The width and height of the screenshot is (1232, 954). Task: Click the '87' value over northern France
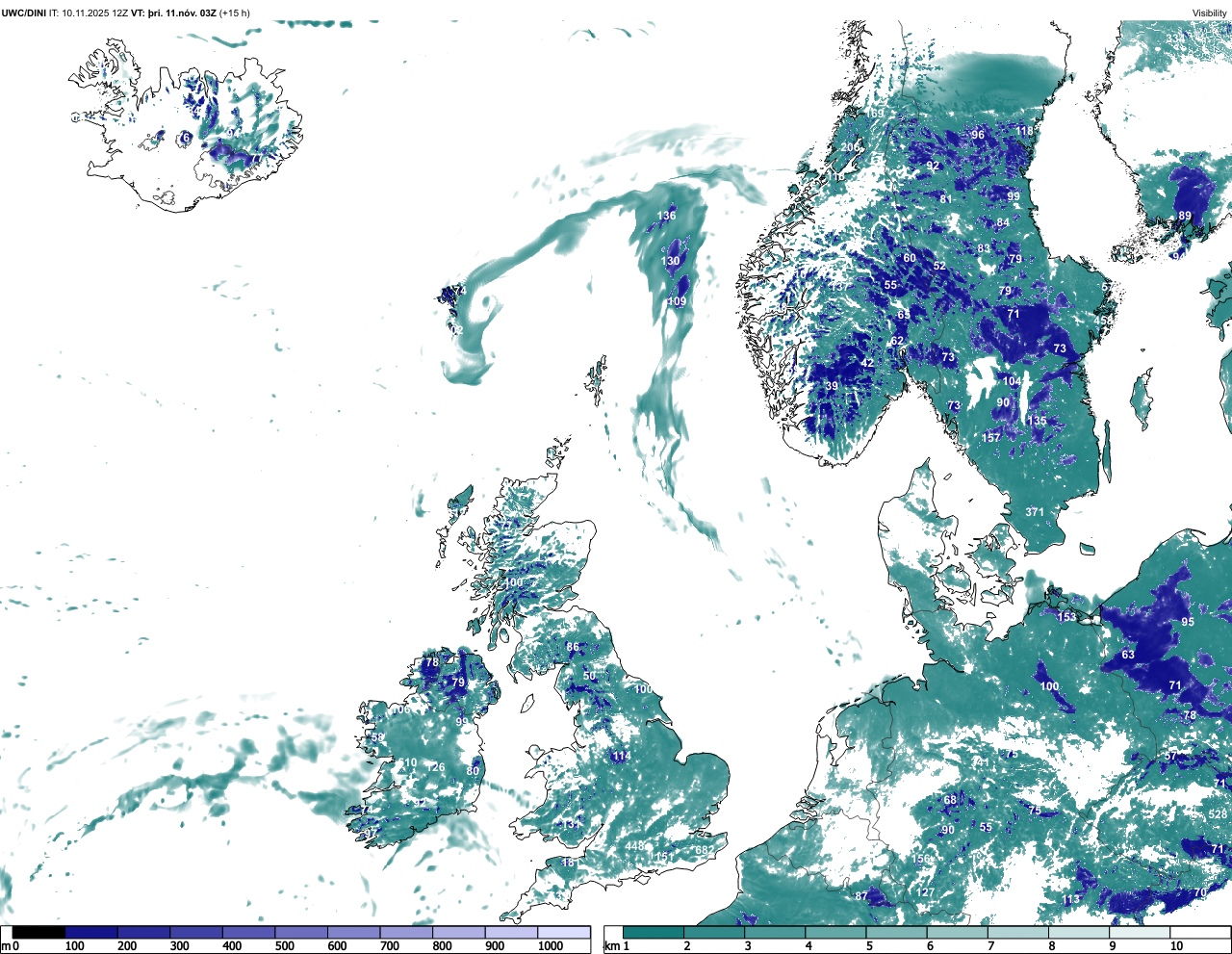pyautogui.click(x=861, y=896)
